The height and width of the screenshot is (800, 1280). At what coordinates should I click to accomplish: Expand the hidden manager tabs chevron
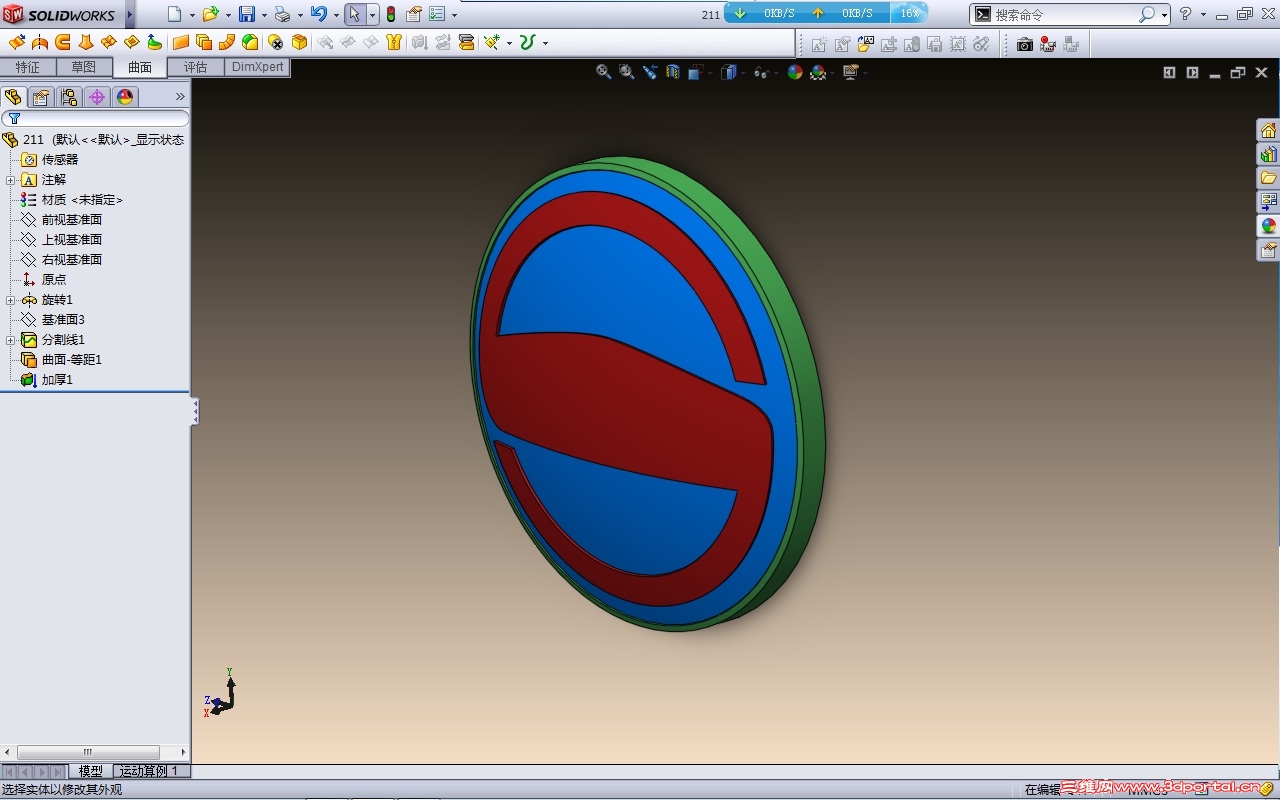pyautogui.click(x=180, y=97)
